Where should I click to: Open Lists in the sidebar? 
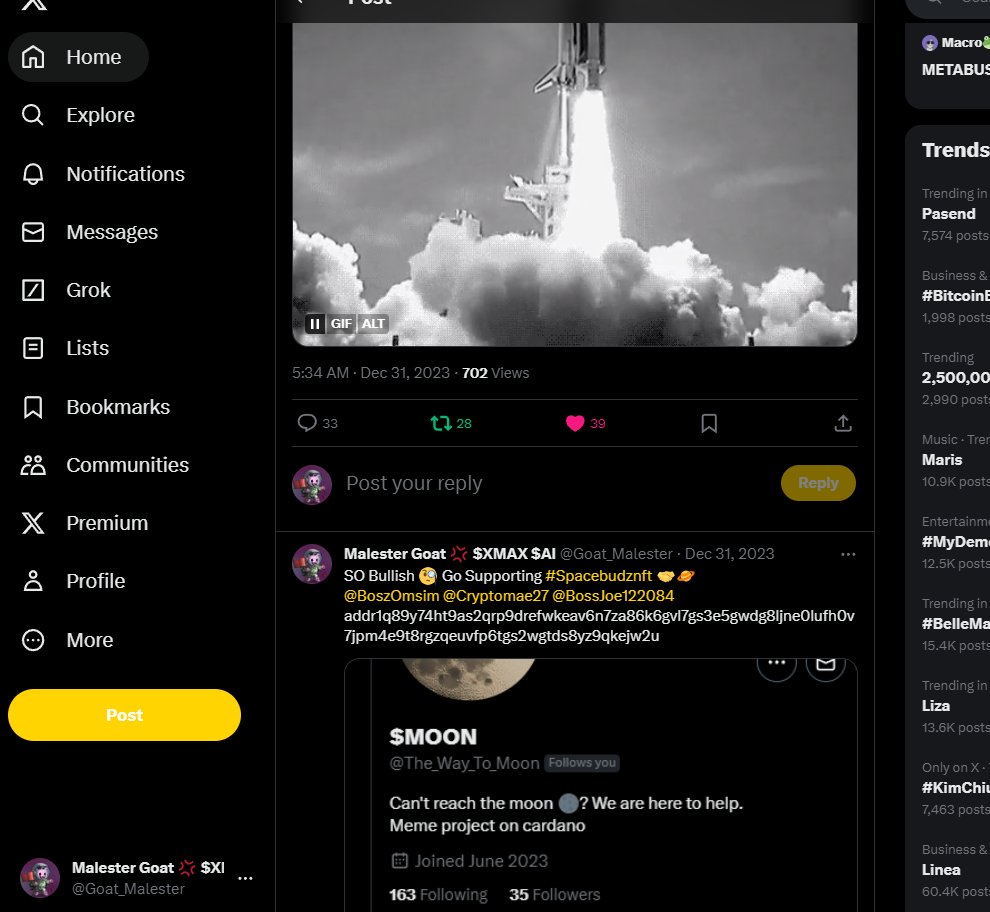tap(66, 348)
